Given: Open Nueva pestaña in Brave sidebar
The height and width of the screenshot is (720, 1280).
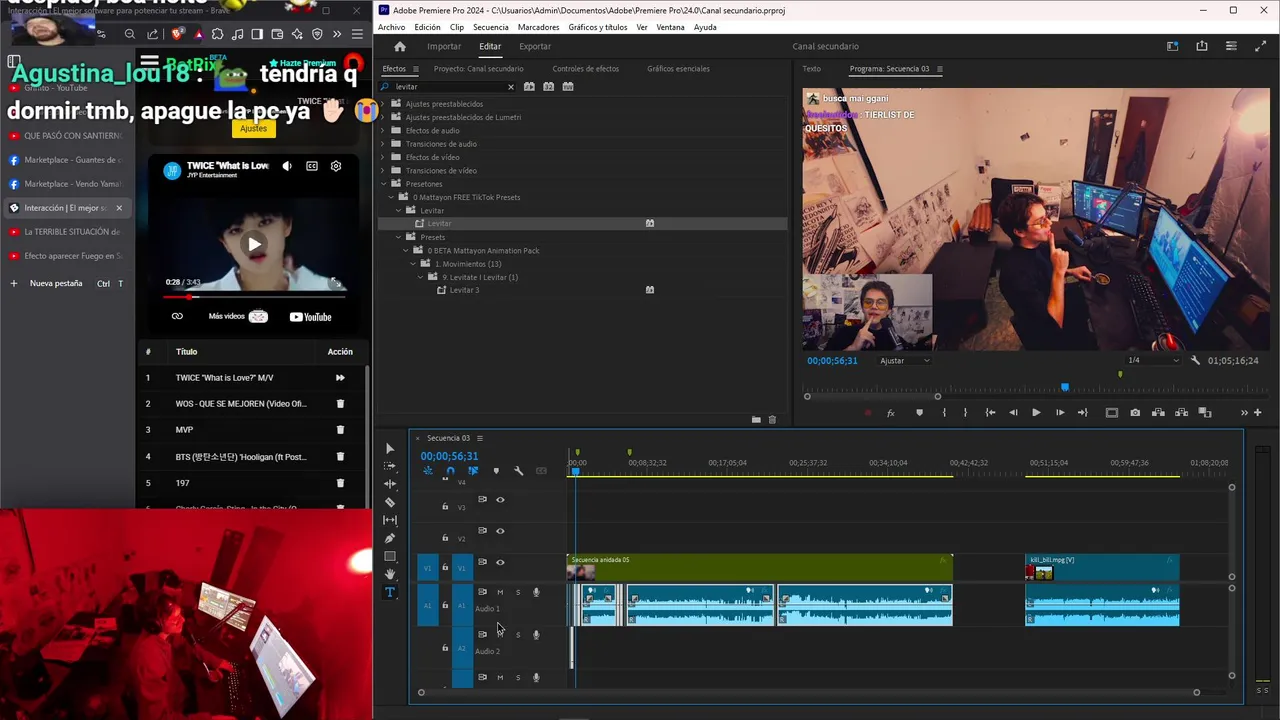Looking at the screenshot, I should pos(56,284).
